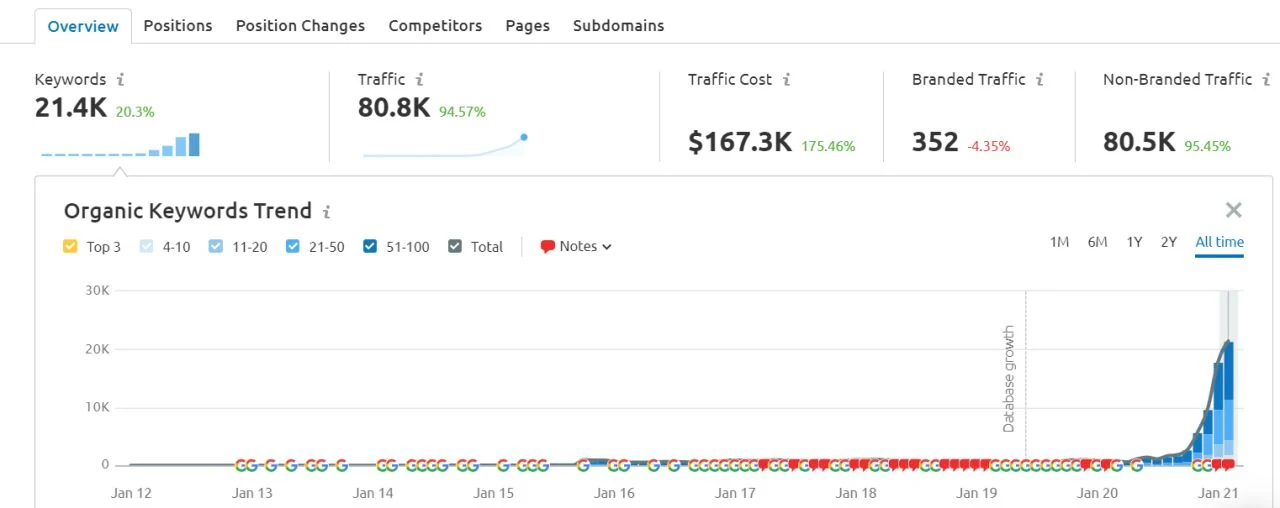Click the info icon next to Keywords
The image size is (1280, 508).
coord(121,79)
